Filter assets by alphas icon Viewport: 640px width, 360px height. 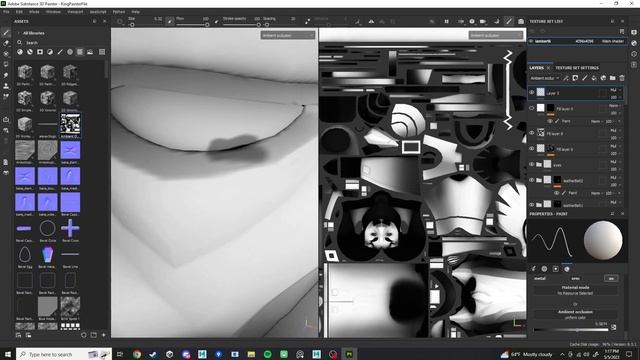(70, 52)
